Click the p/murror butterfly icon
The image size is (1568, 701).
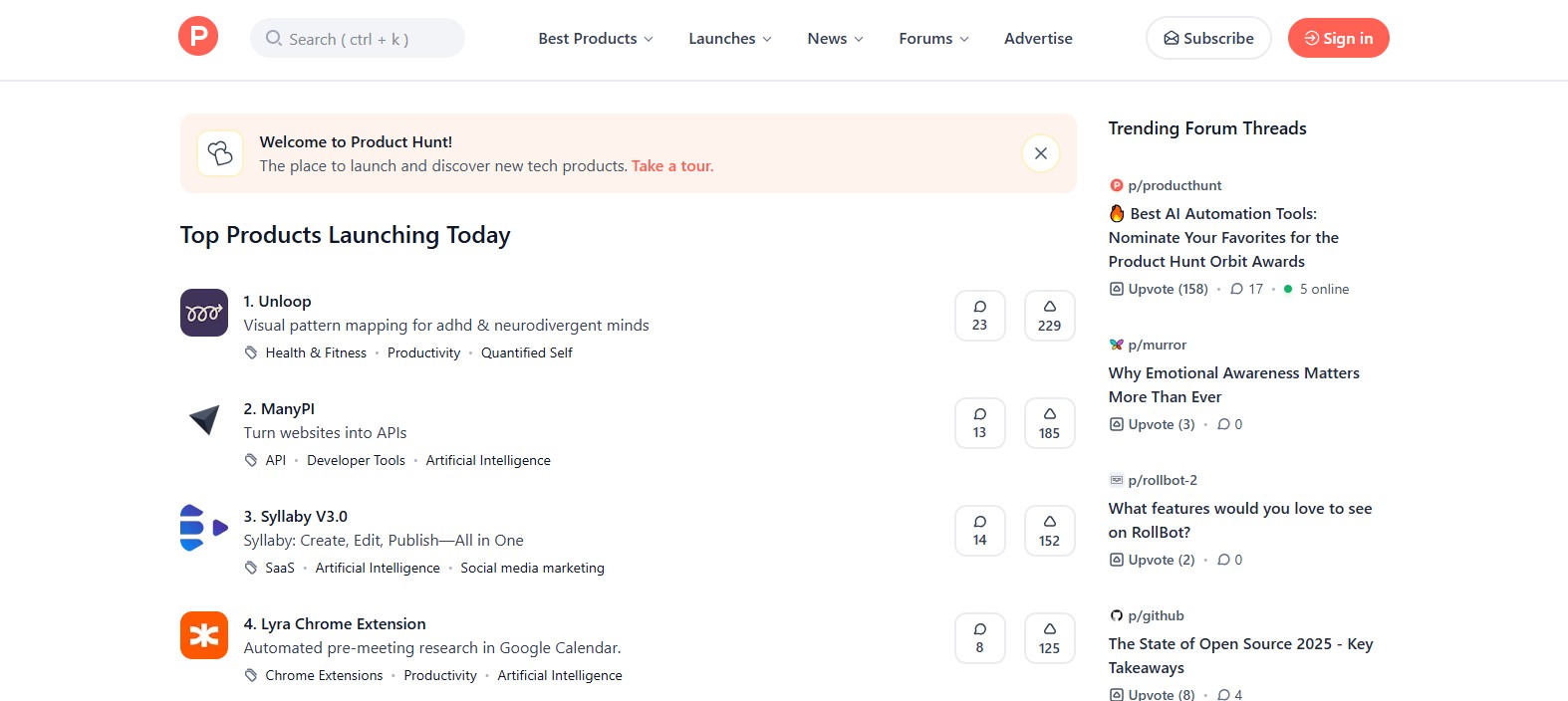pyautogui.click(x=1116, y=345)
